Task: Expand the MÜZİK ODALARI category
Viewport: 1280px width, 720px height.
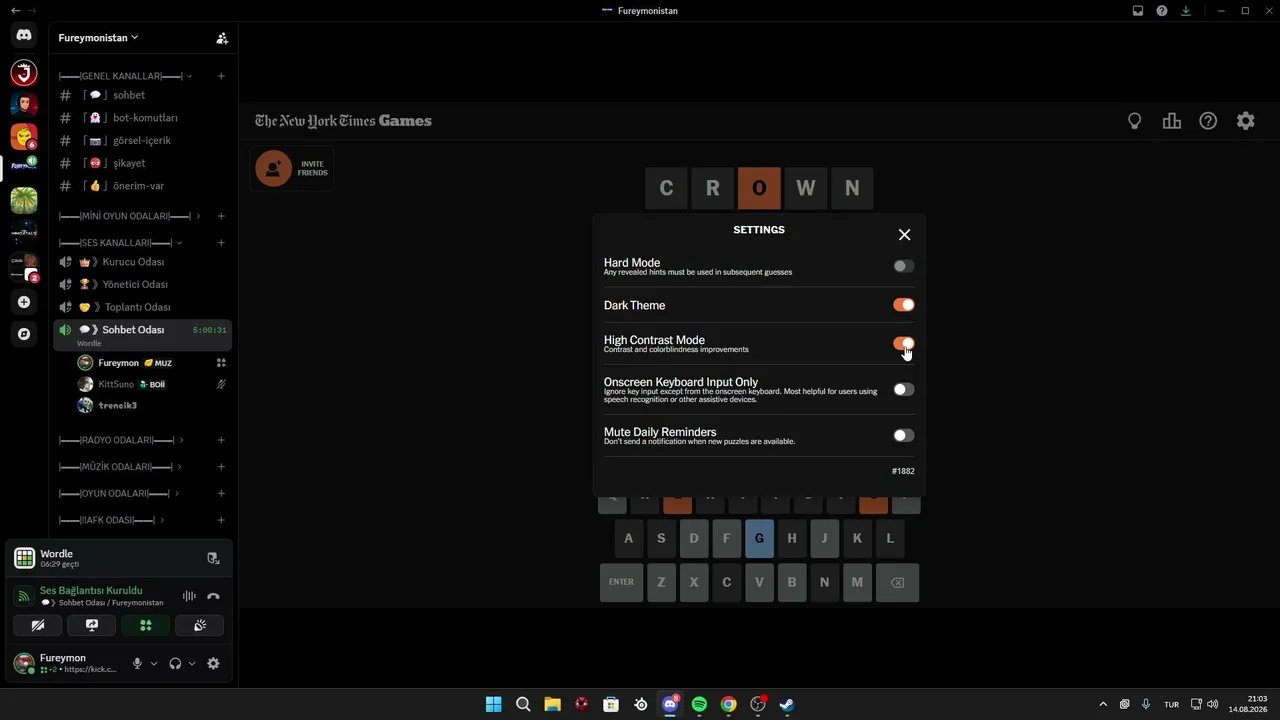Action: click(x=120, y=467)
